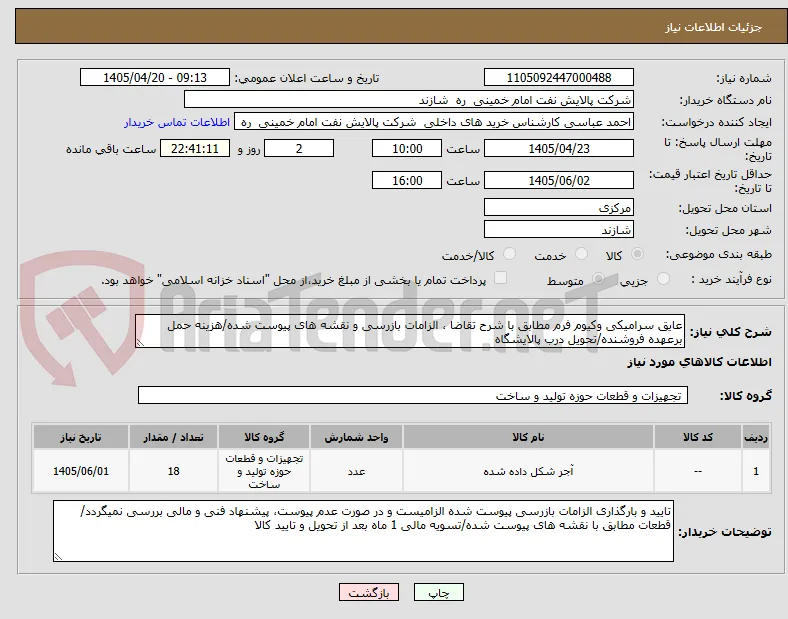Click the countdown field 22:41:11

195,149
